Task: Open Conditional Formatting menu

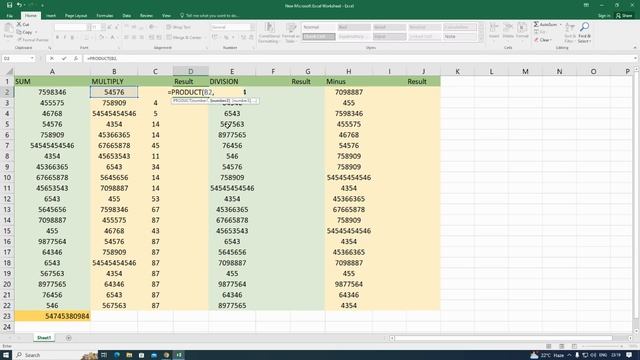Action: pos(269,33)
